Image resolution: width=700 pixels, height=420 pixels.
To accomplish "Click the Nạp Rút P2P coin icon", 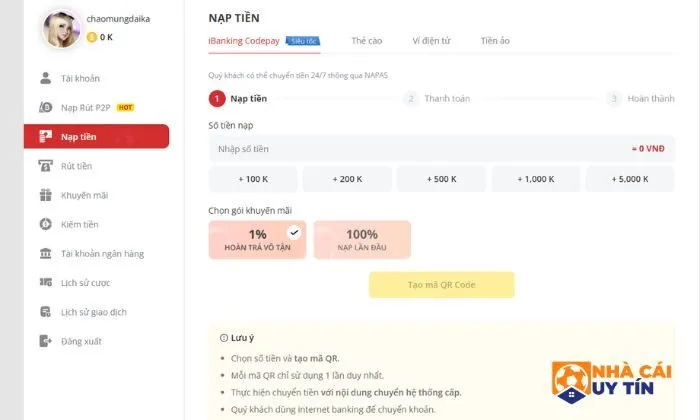I will pyautogui.click(x=46, y=107).
